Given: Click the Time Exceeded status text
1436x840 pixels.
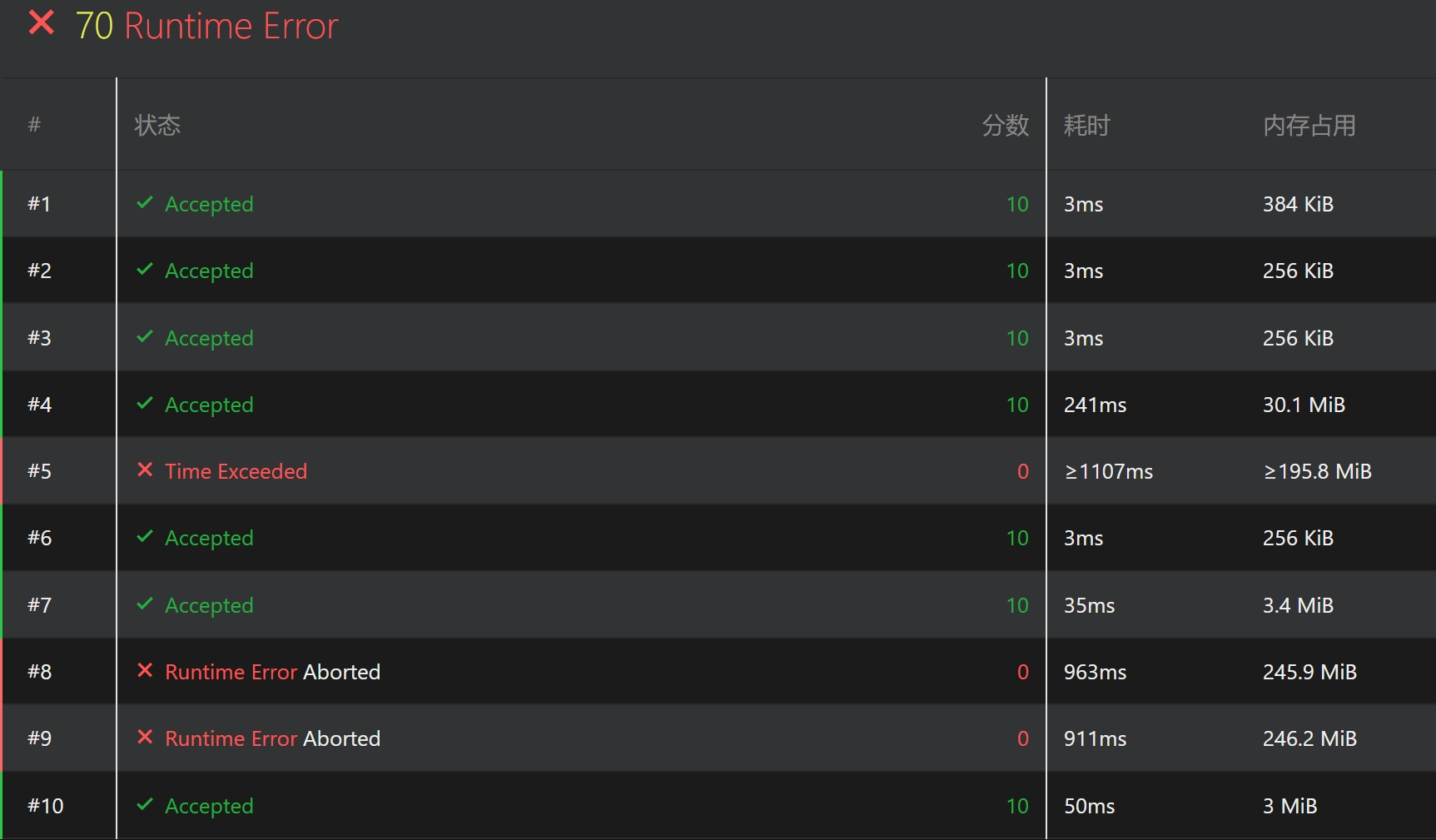Looking at the screenshot, I should pos(236,471).
